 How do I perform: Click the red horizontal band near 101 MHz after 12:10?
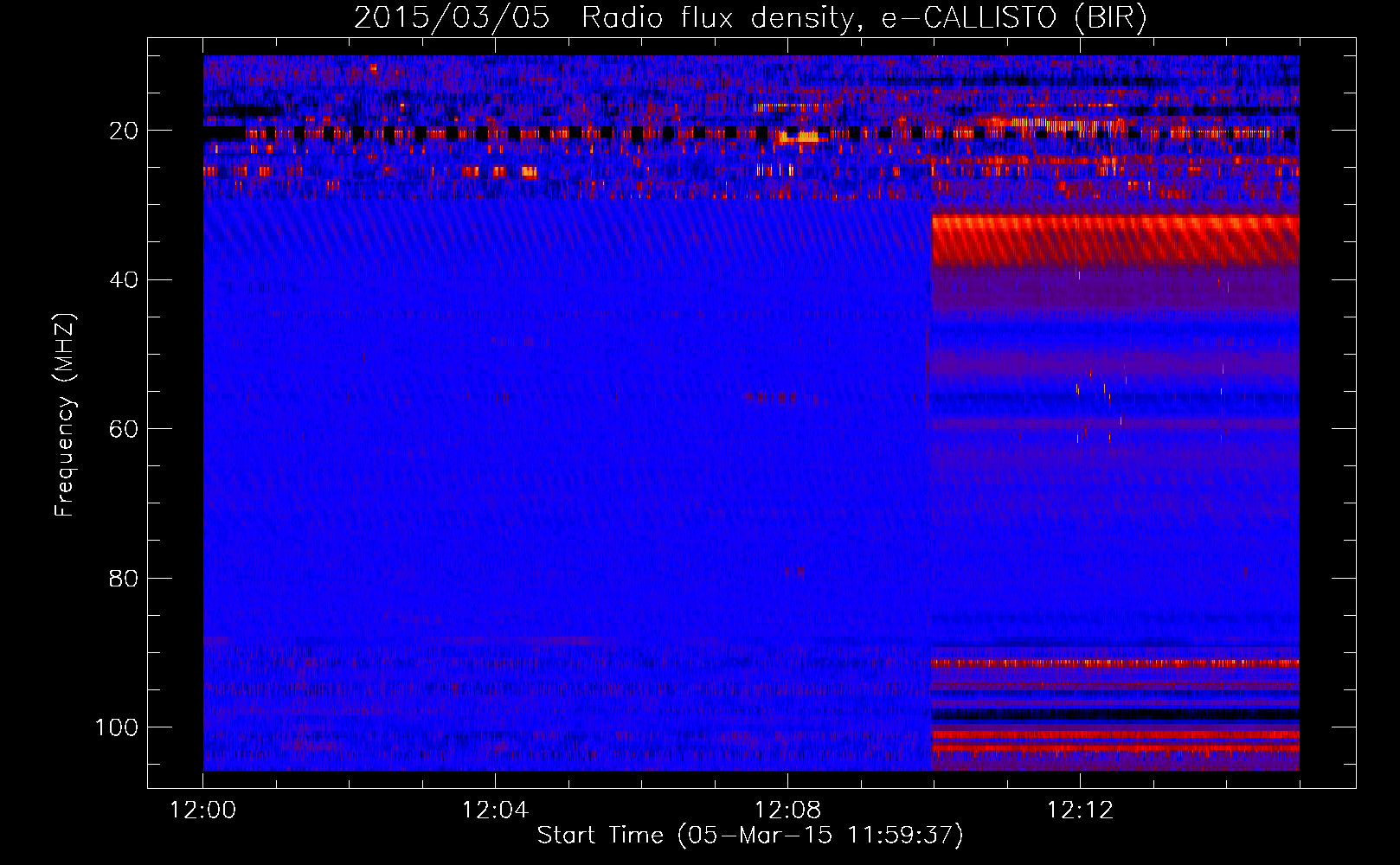(x=1115, y=734)
